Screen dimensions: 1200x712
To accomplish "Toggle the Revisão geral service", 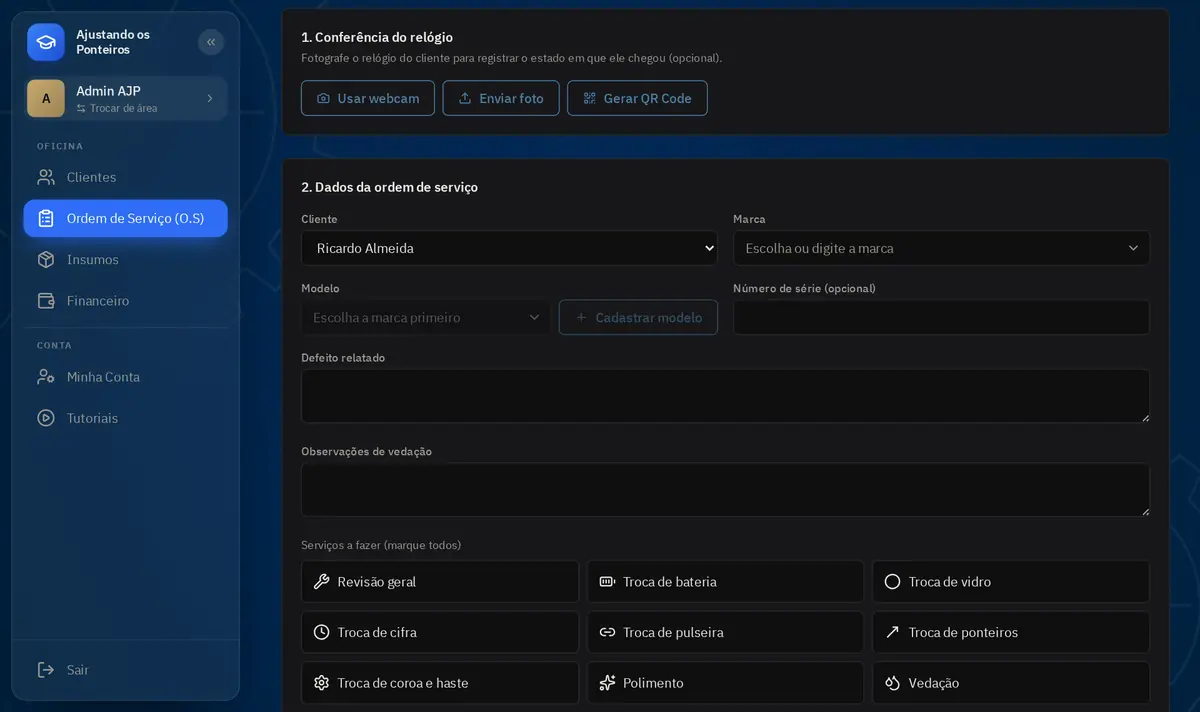I will point(440,581).
